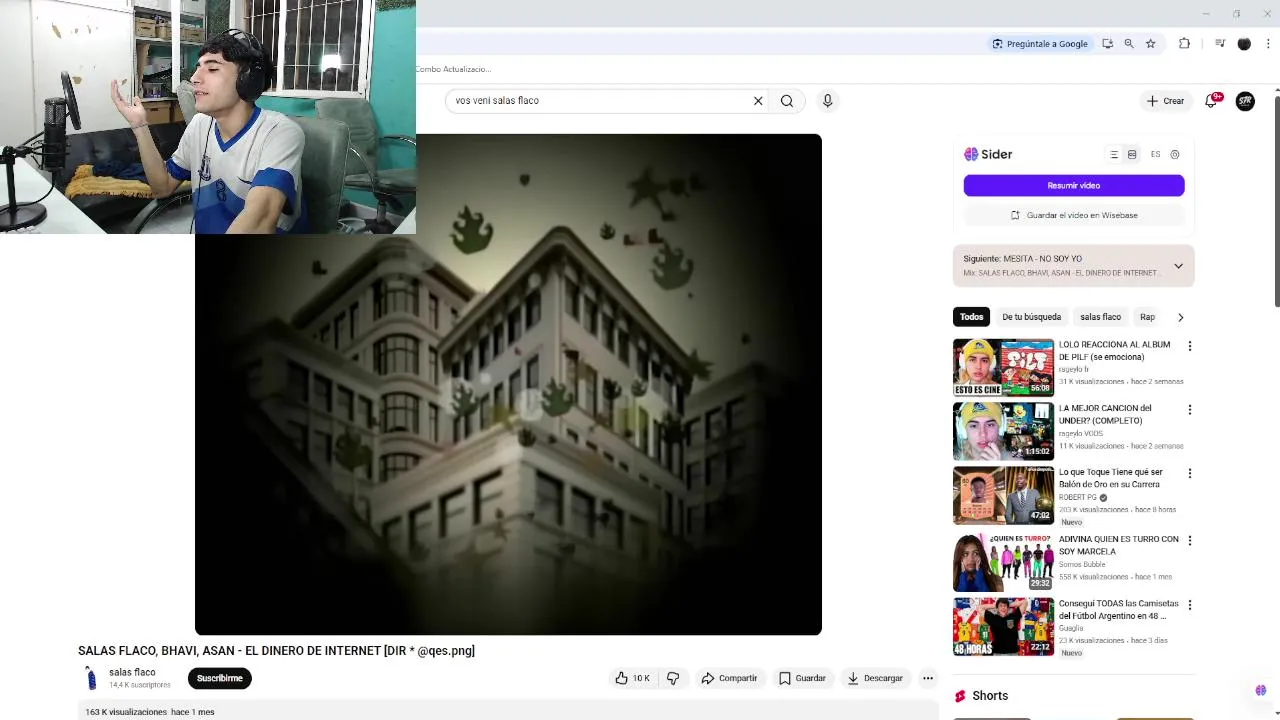Open the browser extensions puzzle icon
This screenshot has width=1280, height=720.
(1184, 44)
